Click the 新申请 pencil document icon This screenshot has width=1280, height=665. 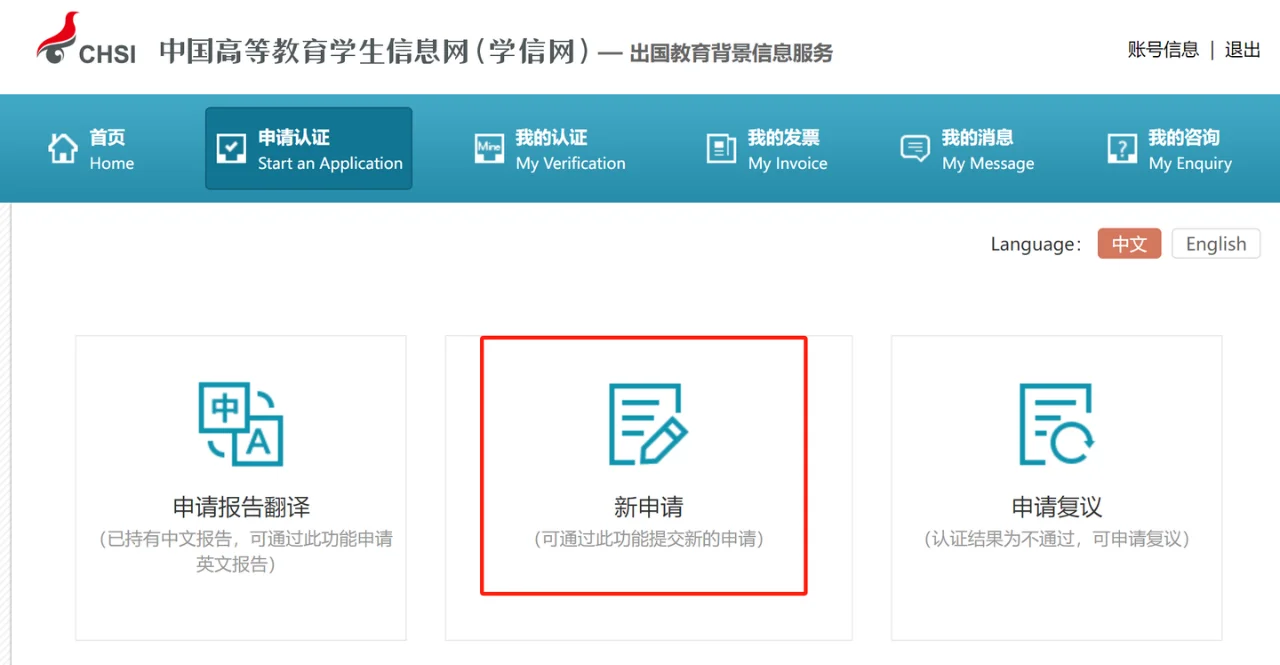pos(648,424)
